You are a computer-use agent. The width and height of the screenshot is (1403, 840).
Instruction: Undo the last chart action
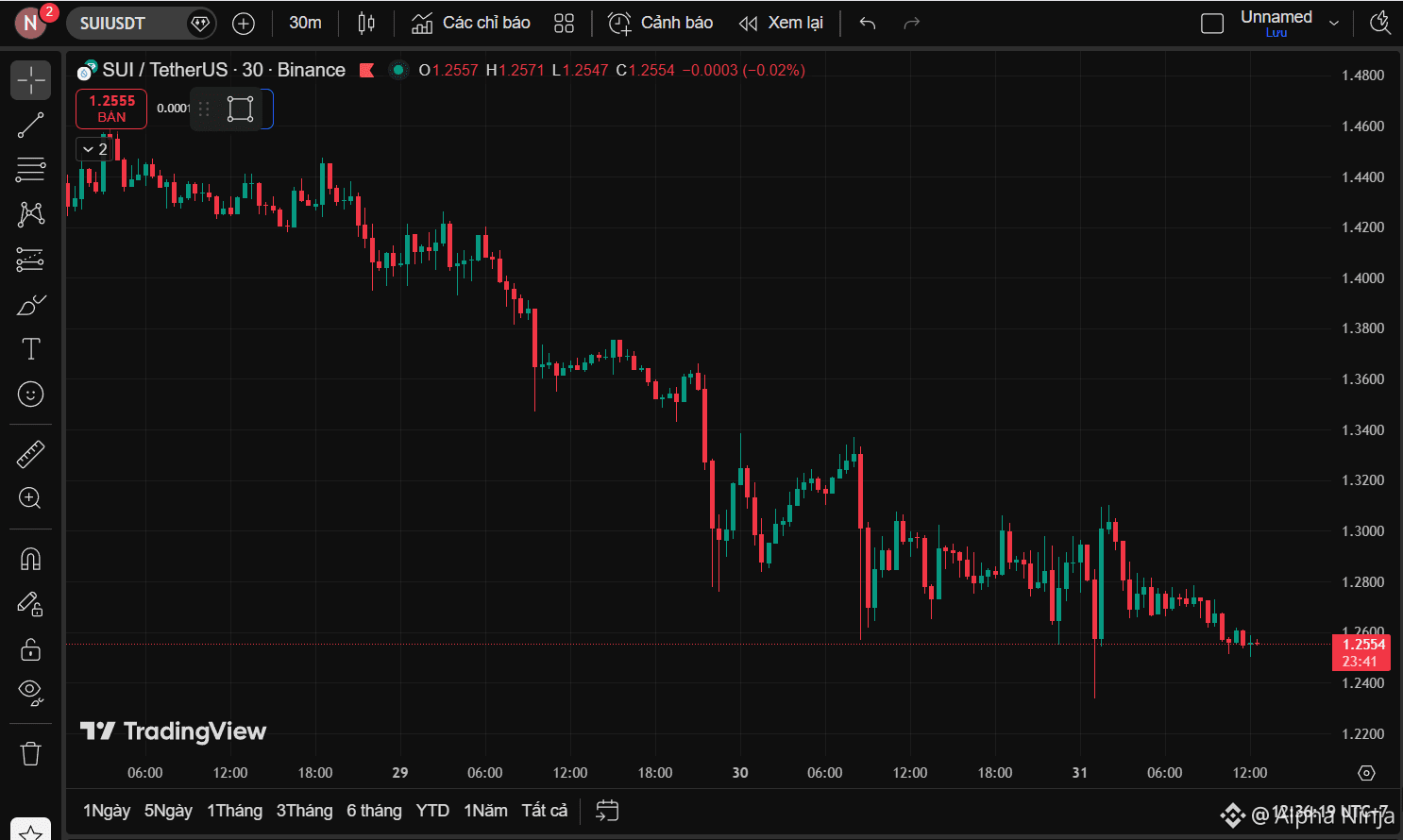pyautogui.click(x=868, y=24)
